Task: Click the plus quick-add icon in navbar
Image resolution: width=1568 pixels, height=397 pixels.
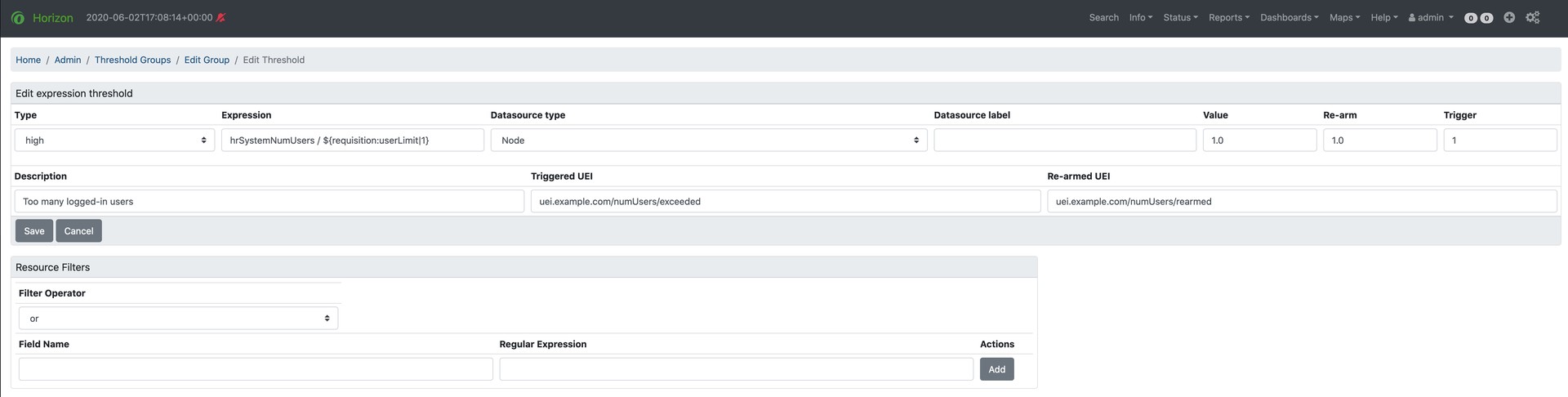Action: 1509,18
